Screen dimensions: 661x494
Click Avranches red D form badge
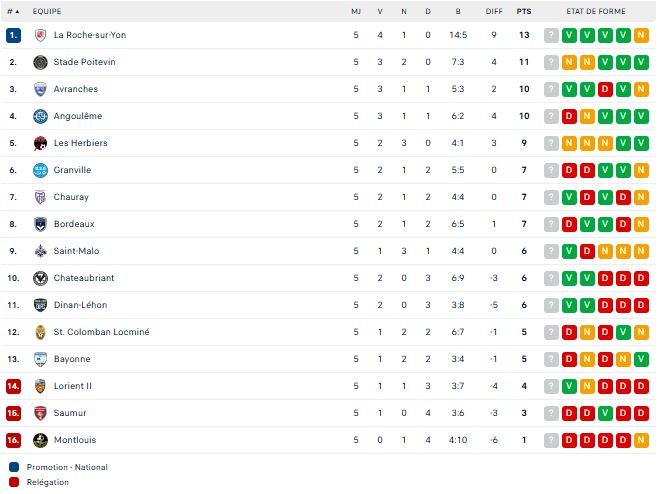pyautogui.click(x=605, y=89)
